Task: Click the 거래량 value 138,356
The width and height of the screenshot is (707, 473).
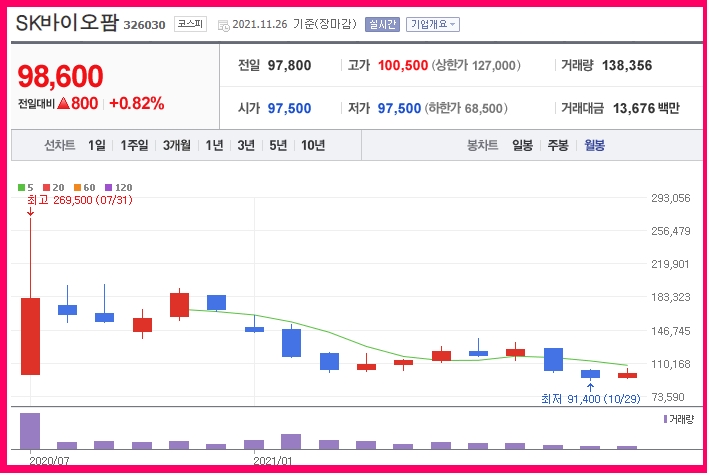Action: (x=627, y=65)
